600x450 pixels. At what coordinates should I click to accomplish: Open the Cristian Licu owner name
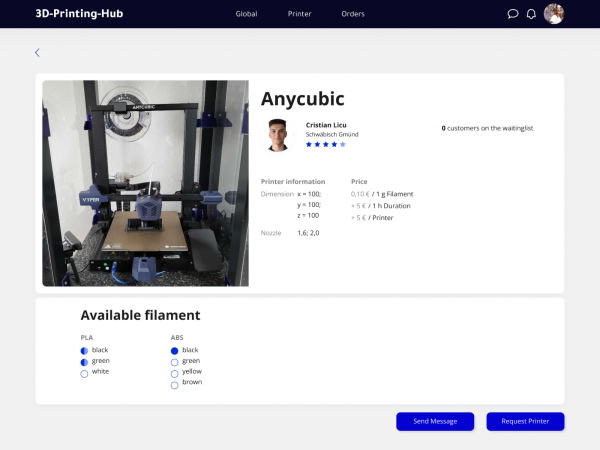pos(326,125)
